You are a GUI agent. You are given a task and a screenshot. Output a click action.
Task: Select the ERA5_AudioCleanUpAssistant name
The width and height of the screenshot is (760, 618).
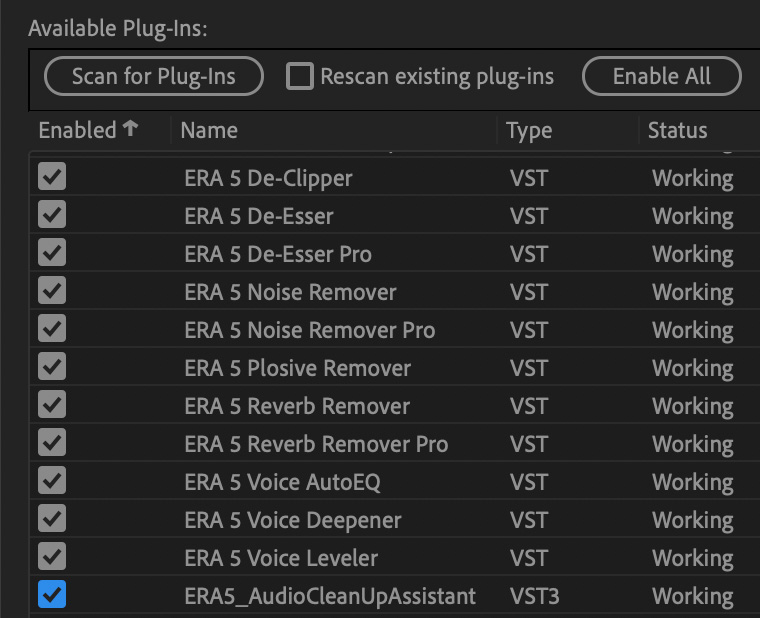click(x=330, y=597)
